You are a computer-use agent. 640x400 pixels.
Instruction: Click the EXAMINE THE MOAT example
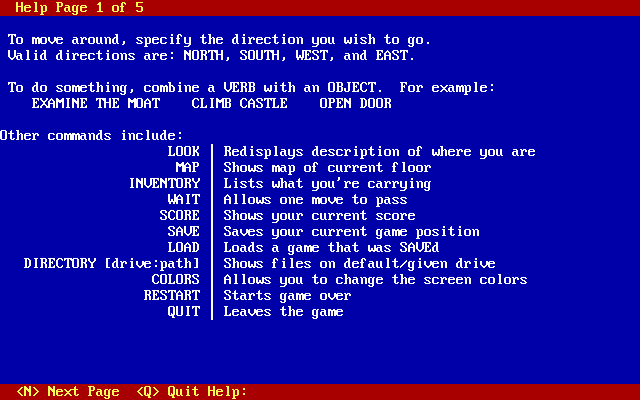pyautogui.click(x=96, y=103)
